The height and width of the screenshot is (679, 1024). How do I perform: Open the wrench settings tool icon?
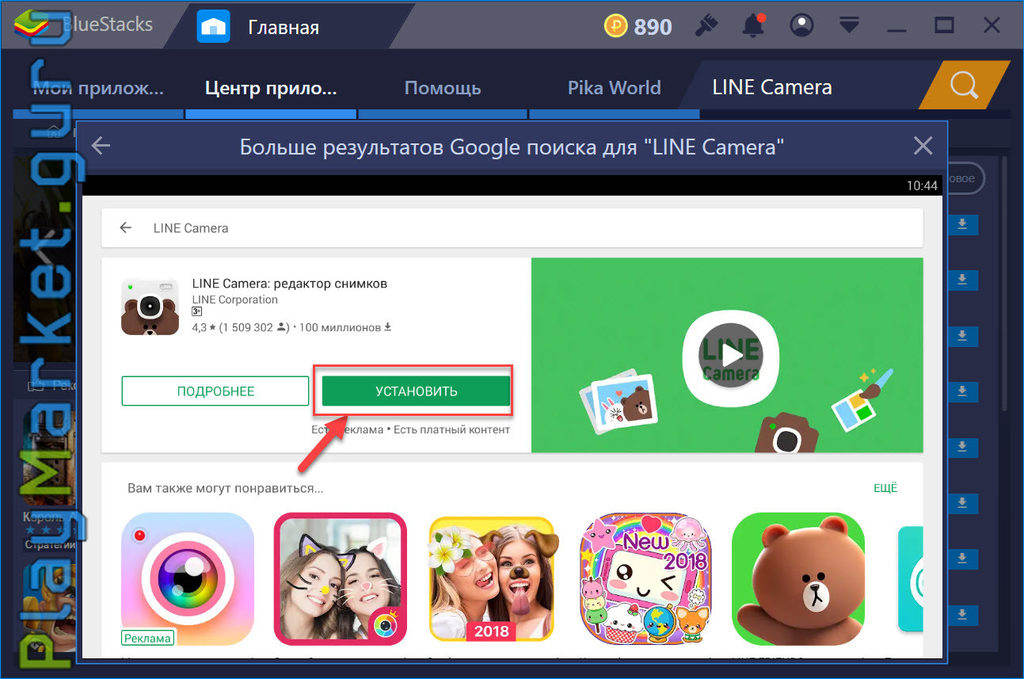(x=707, y=25)
